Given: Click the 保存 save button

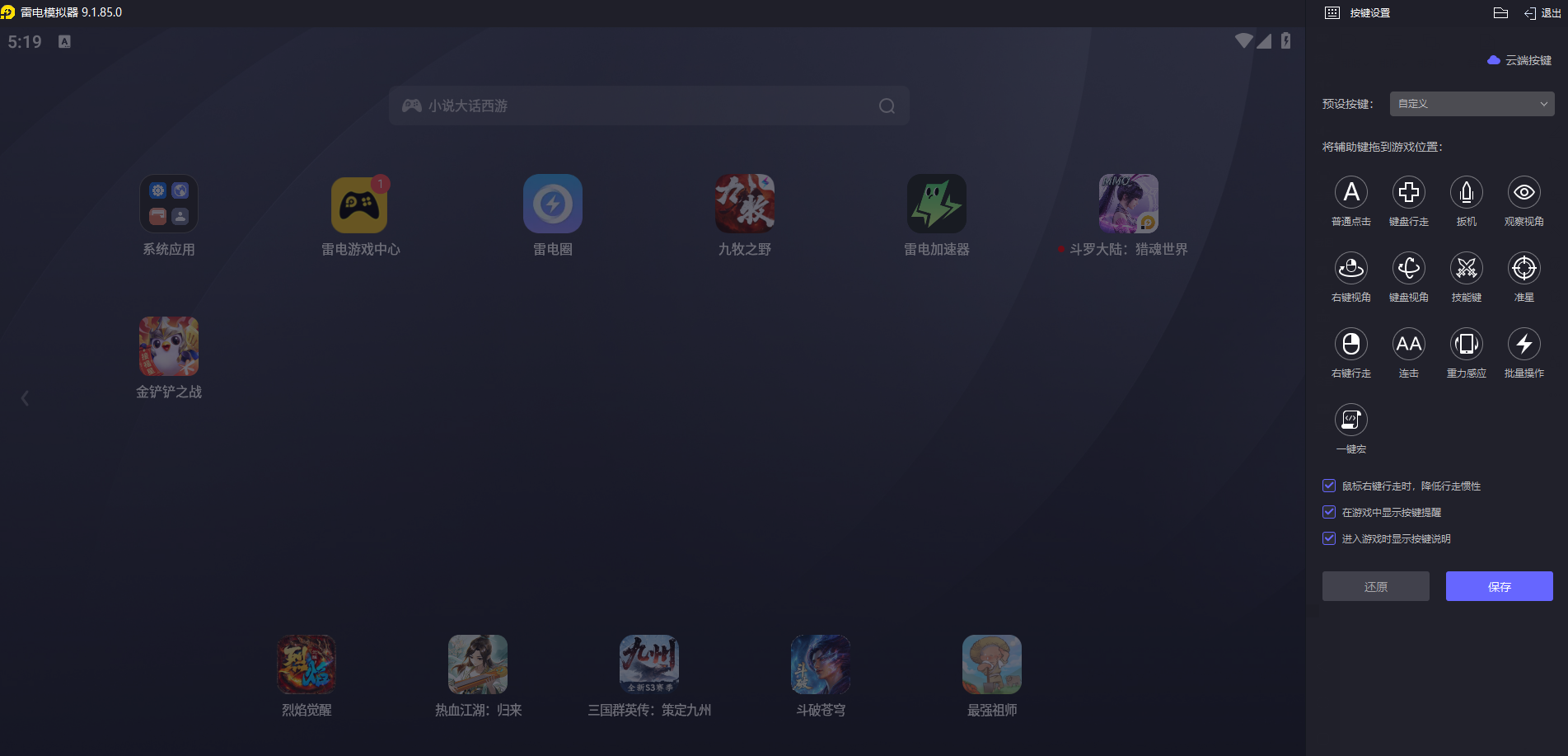Looking at the screenshot, I should pyautogui.click(x=1500, y=586).
